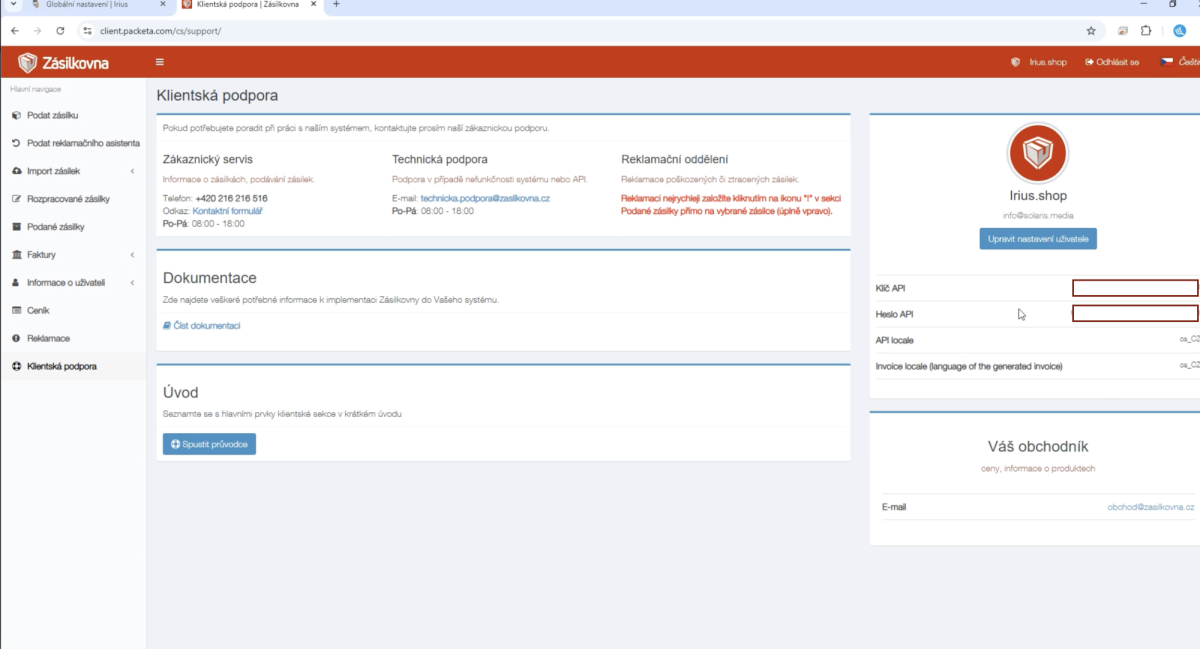Click the Klíč API value field

tap(1135, 288)
